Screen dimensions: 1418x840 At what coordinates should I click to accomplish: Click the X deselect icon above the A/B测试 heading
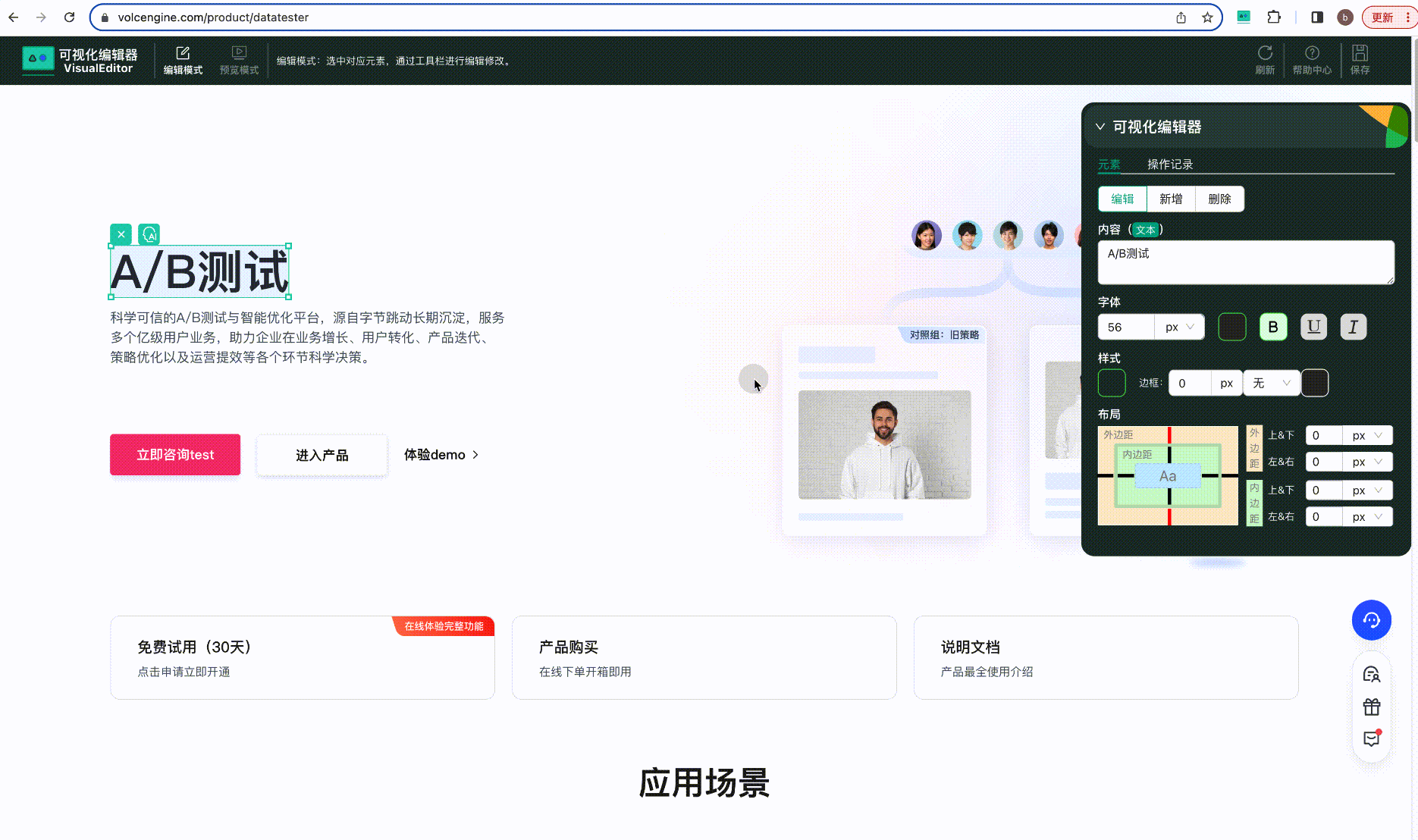pos(121,234)
